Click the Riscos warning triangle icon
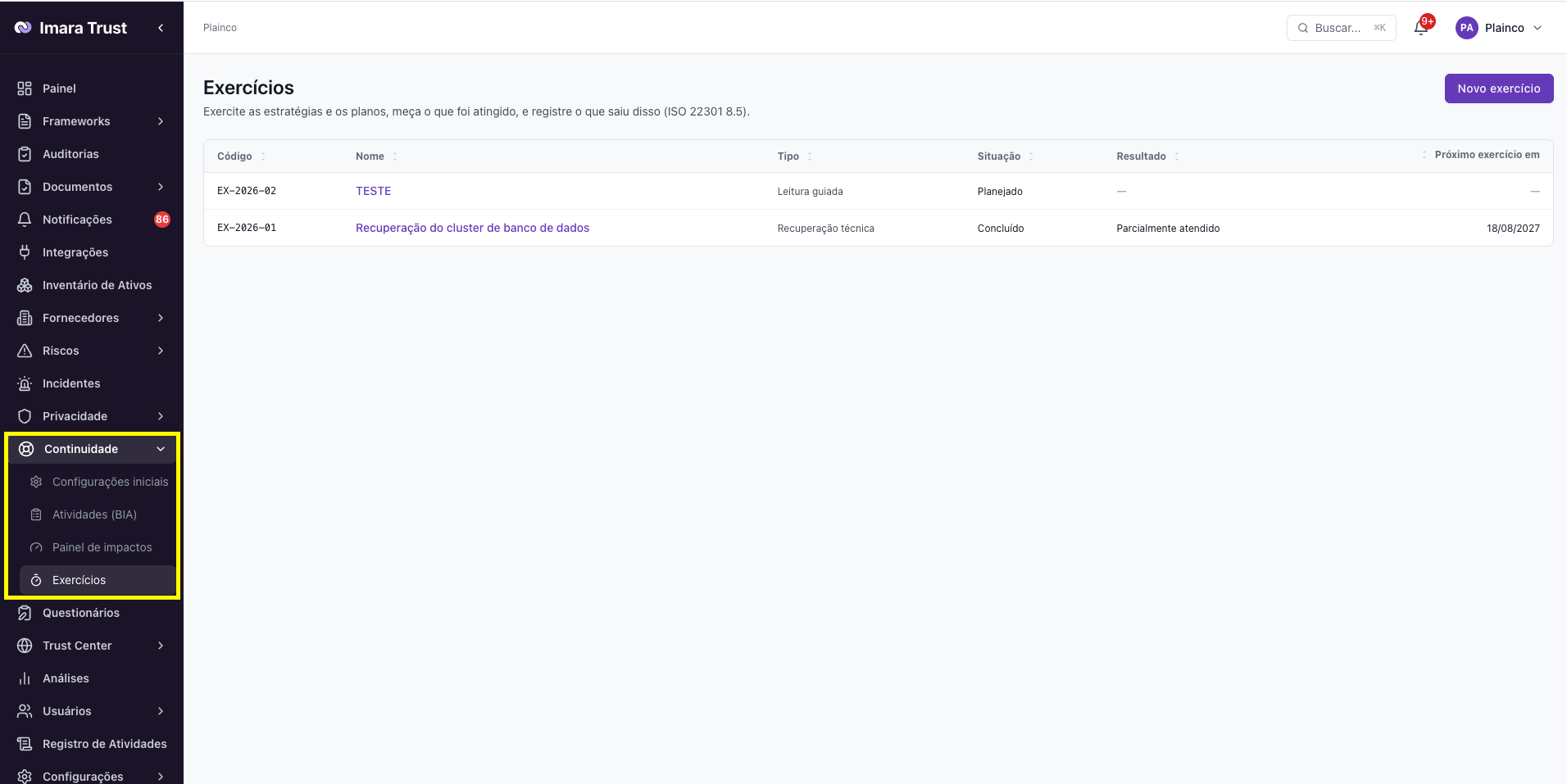Screen dimensions: 1567x784 [25, 351]
